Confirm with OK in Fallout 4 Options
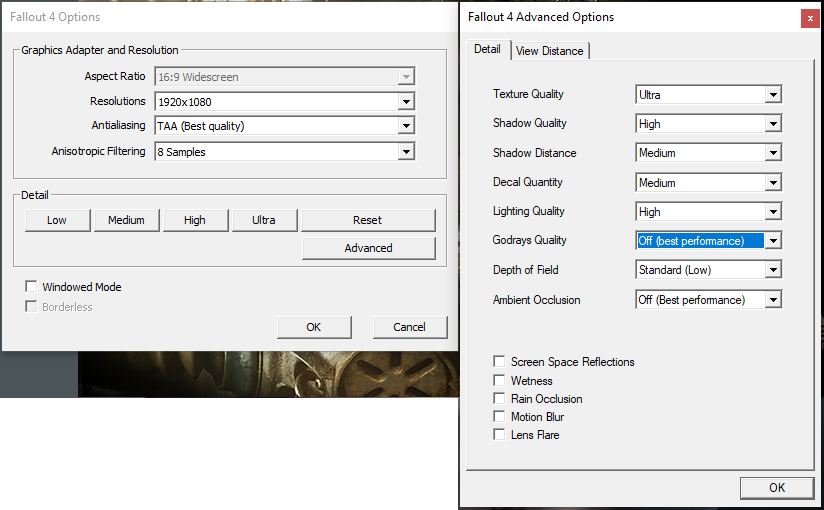 [x=314, y=327]
